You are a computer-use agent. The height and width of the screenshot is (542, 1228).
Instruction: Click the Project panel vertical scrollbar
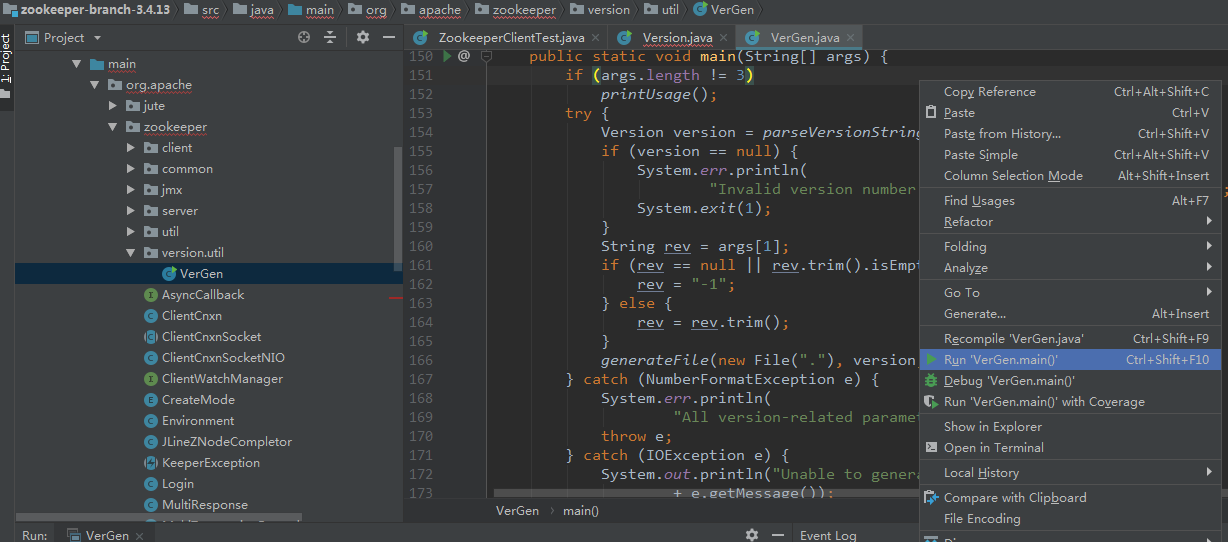coord(398,207)
